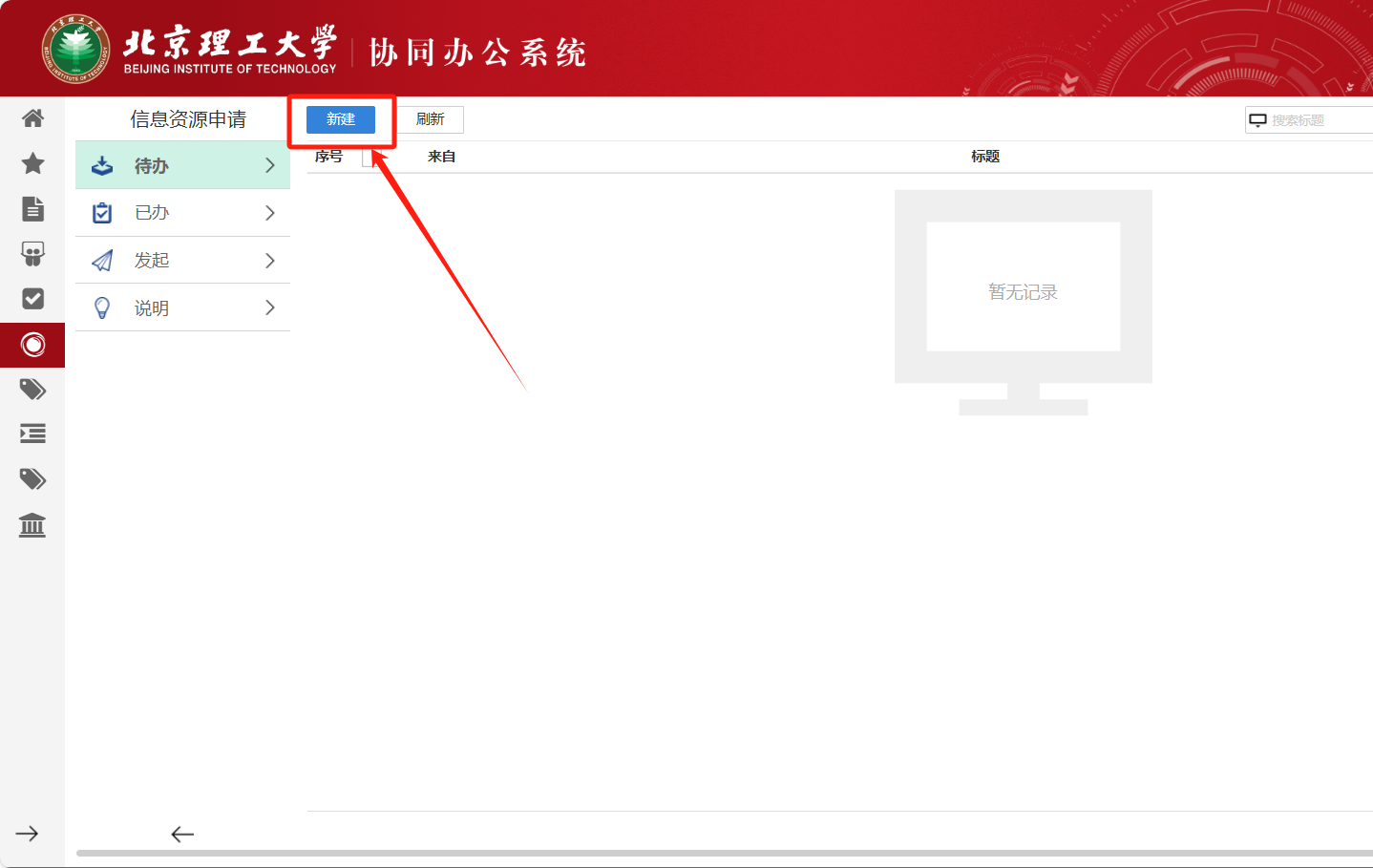Screen dimensions: 1373x868
Task: Tick the select-all checkbox beside 序号
Action: click(368, 159)
